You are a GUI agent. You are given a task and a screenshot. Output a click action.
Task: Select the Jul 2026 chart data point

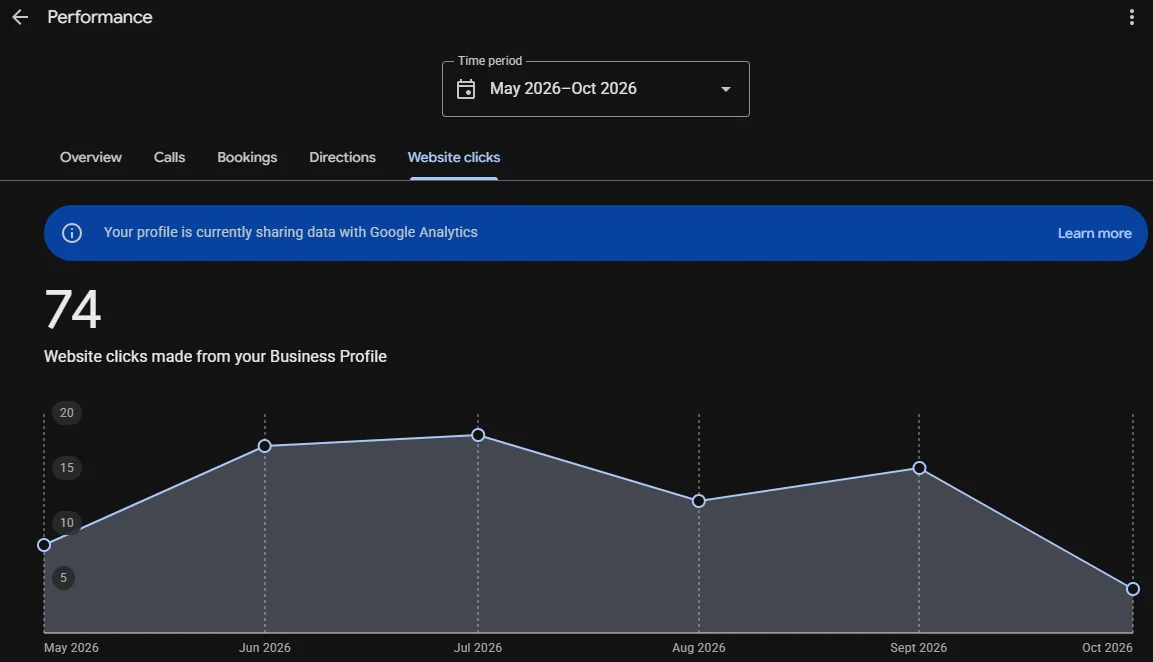pos(478,435)
